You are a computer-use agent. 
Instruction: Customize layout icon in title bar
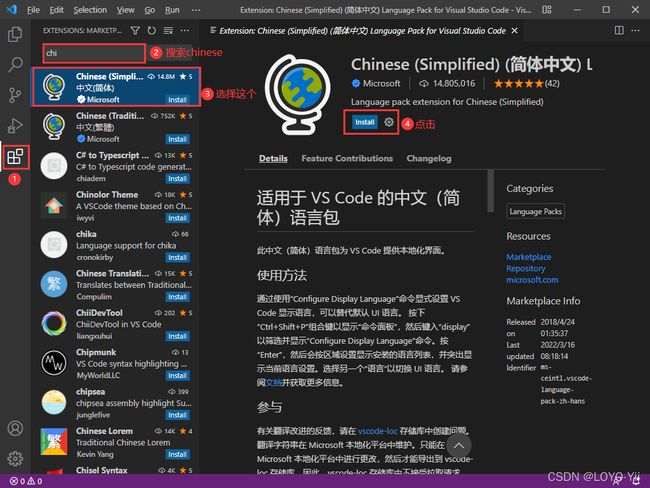(547, 10)
